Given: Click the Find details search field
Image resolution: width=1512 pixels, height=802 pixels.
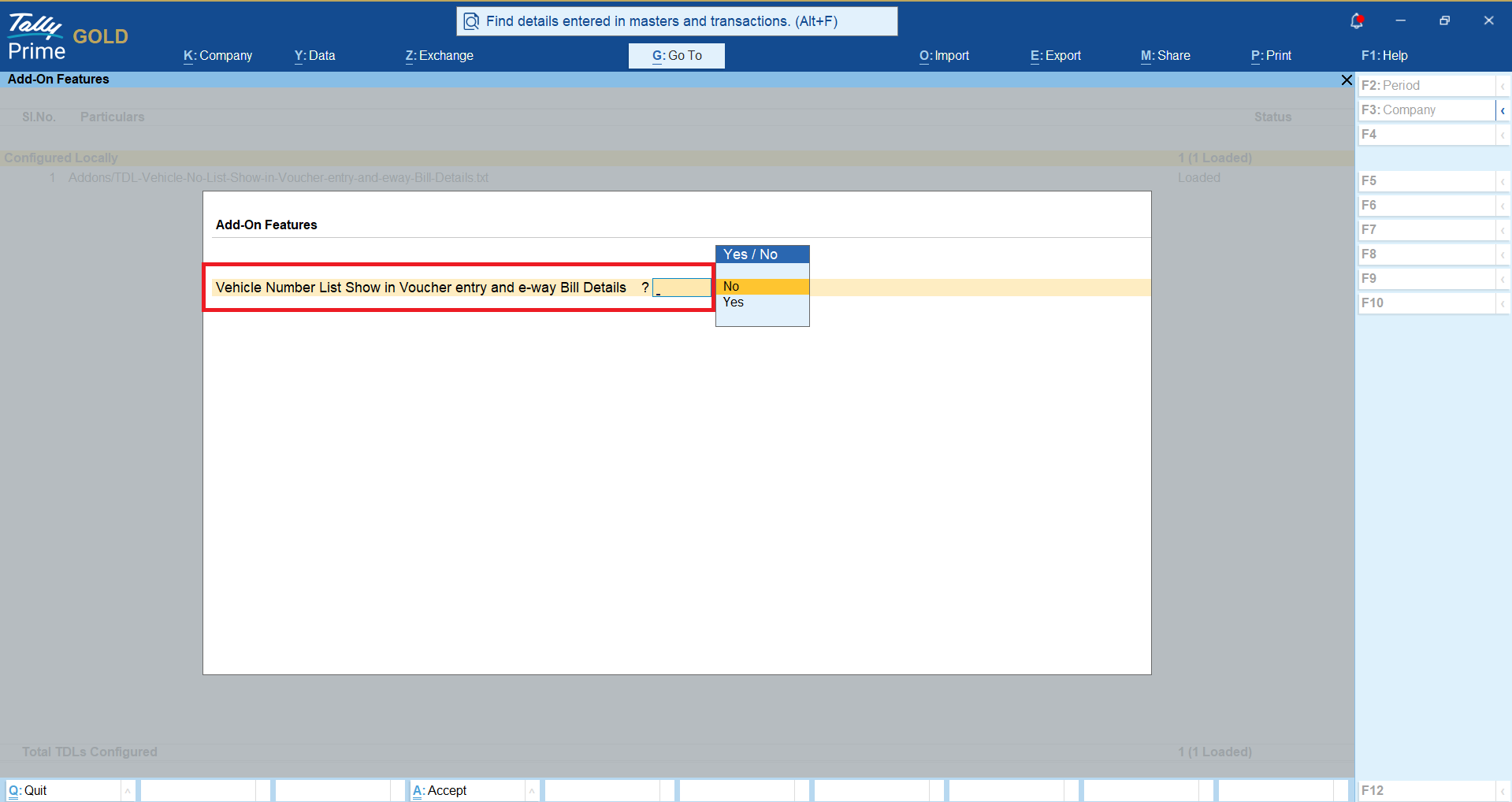Looking at the screenshot, I should click(x=677, y=21).
